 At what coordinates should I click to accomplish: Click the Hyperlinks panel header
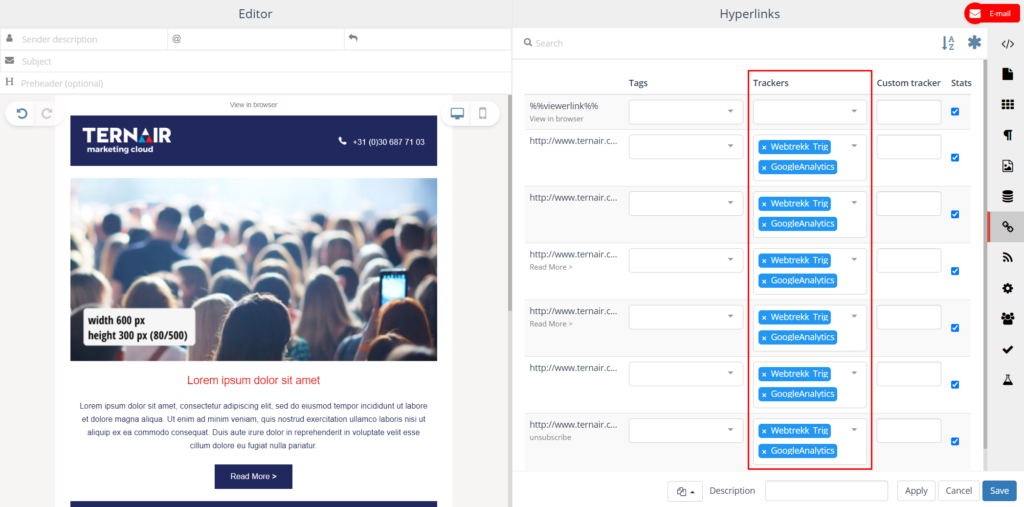click(750, 14)
